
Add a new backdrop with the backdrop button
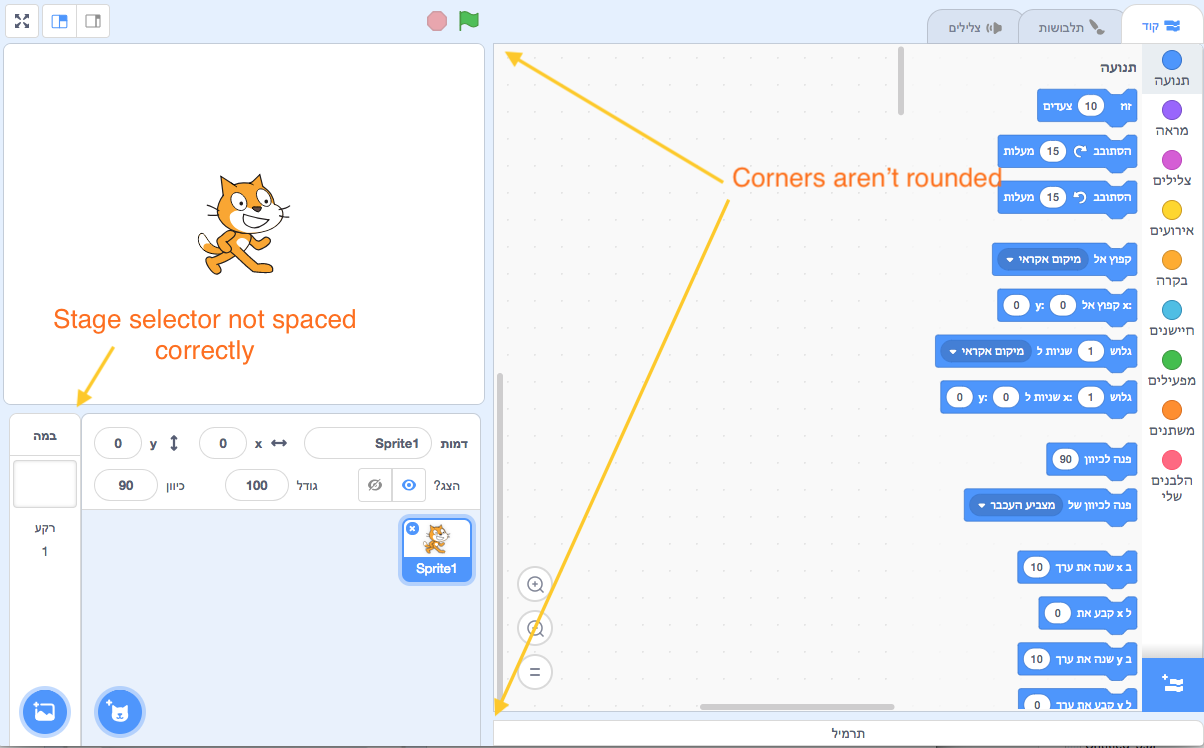pyautogui.click(x=44, y=712)
